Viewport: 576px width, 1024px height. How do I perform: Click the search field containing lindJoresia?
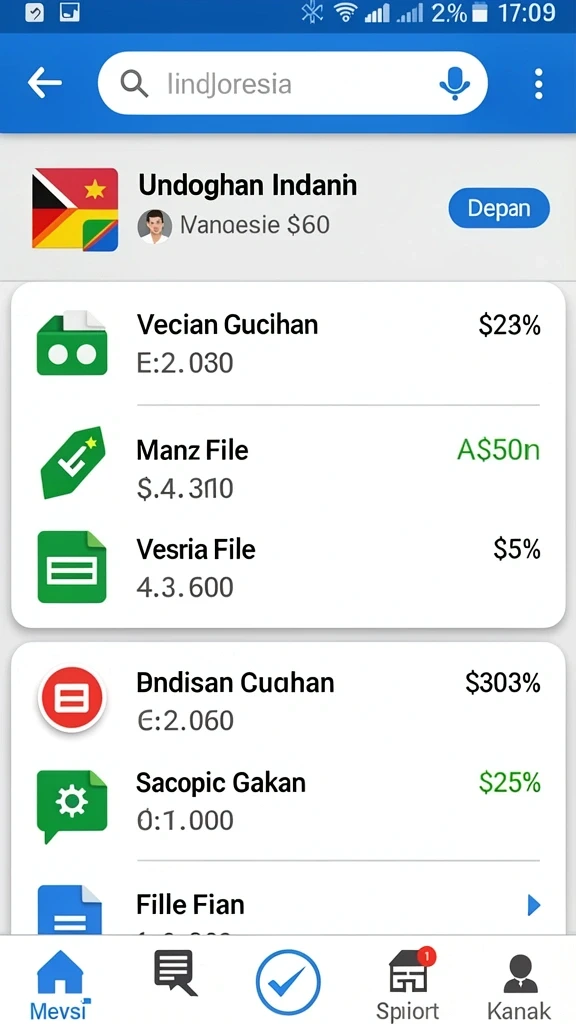[x=293, y=84]
